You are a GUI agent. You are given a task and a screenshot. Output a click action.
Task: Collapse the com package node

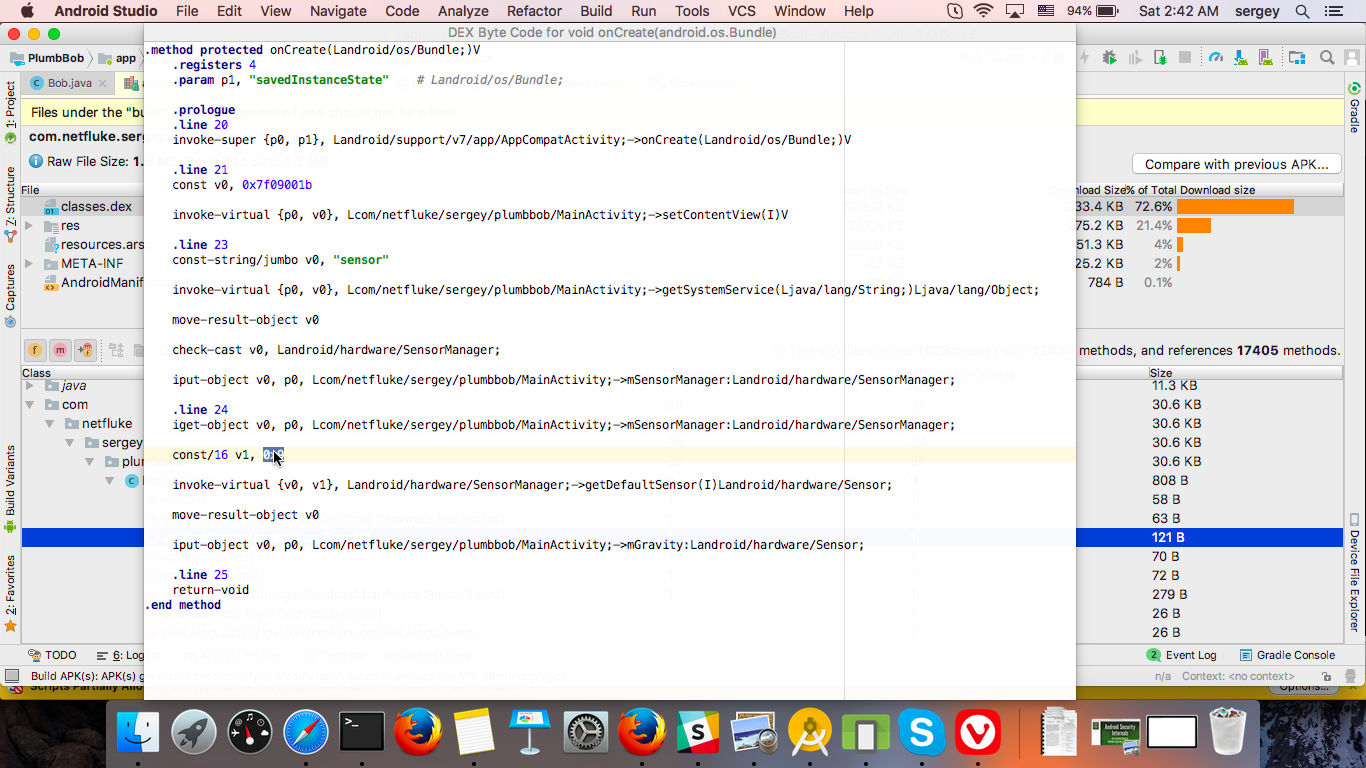click(31, 404)
